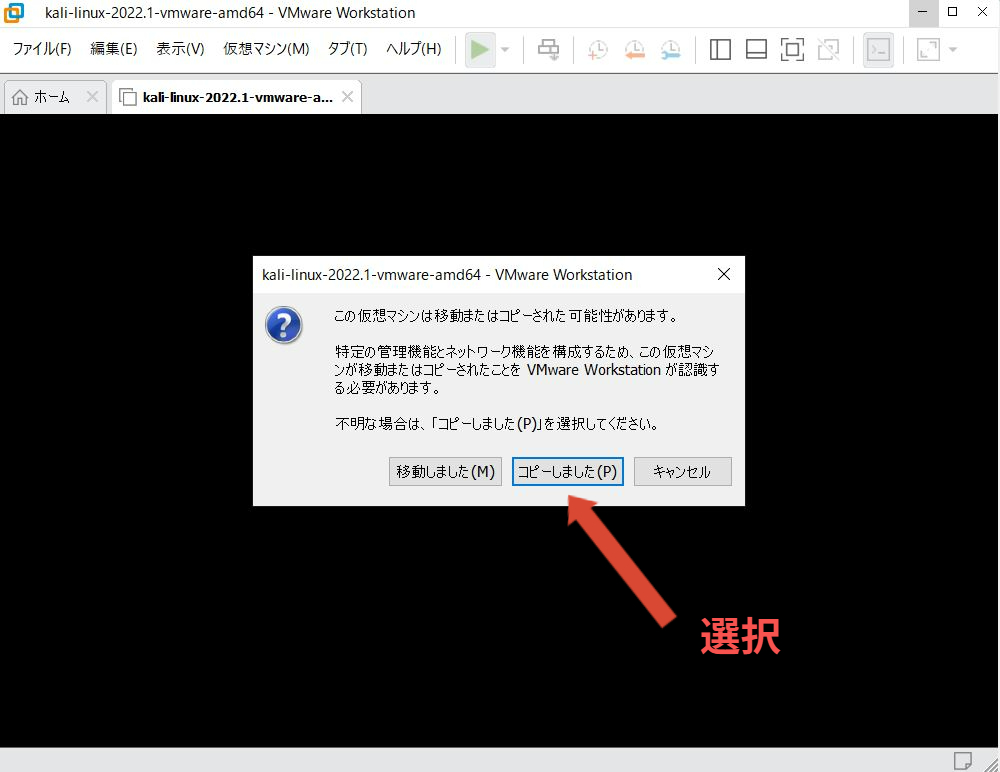This screenshot has width=1000, height=772.
Task: Open the タブ(T) menu
Action: coord(348,48)
